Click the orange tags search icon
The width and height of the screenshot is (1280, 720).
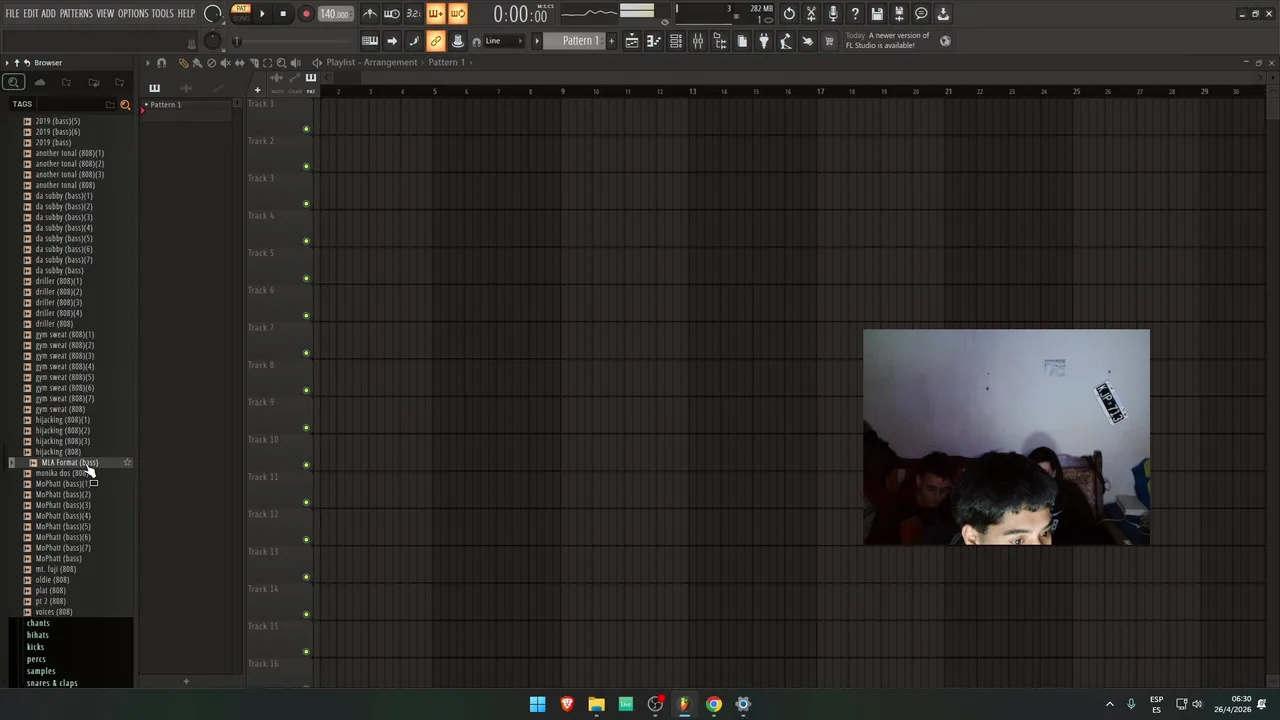point(125,104)
